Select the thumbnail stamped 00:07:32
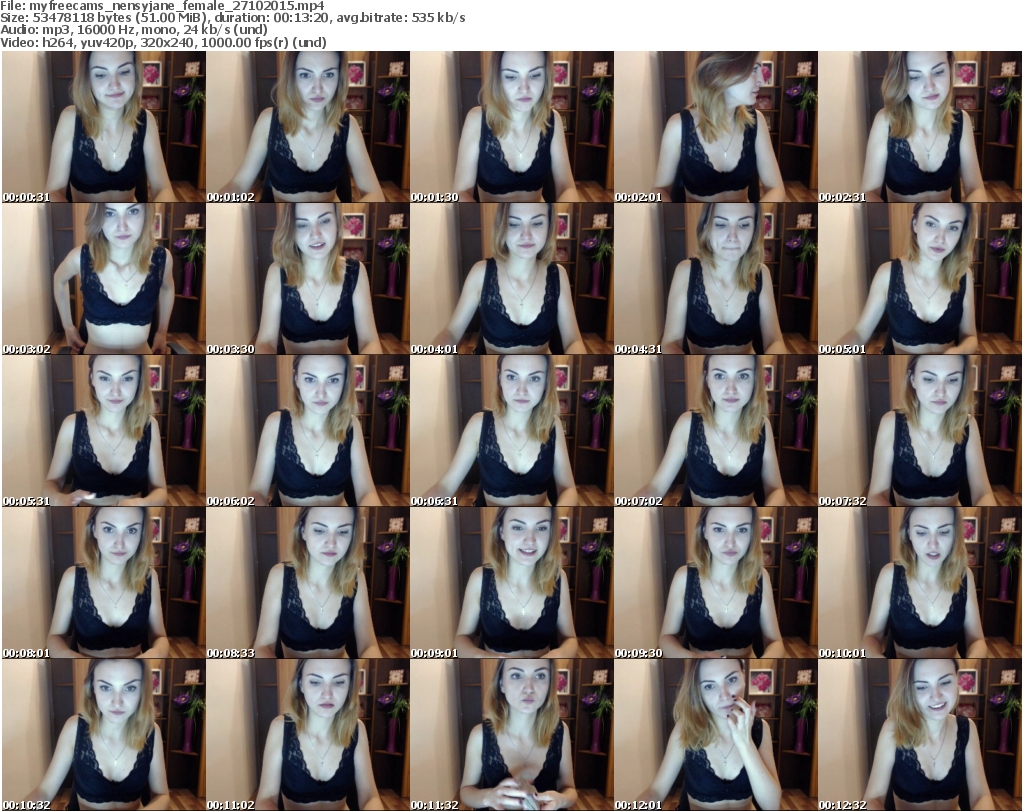Image resolution: width=1024 pixels, height=811 pixels. pyautogui.click(x=920, y=431)
